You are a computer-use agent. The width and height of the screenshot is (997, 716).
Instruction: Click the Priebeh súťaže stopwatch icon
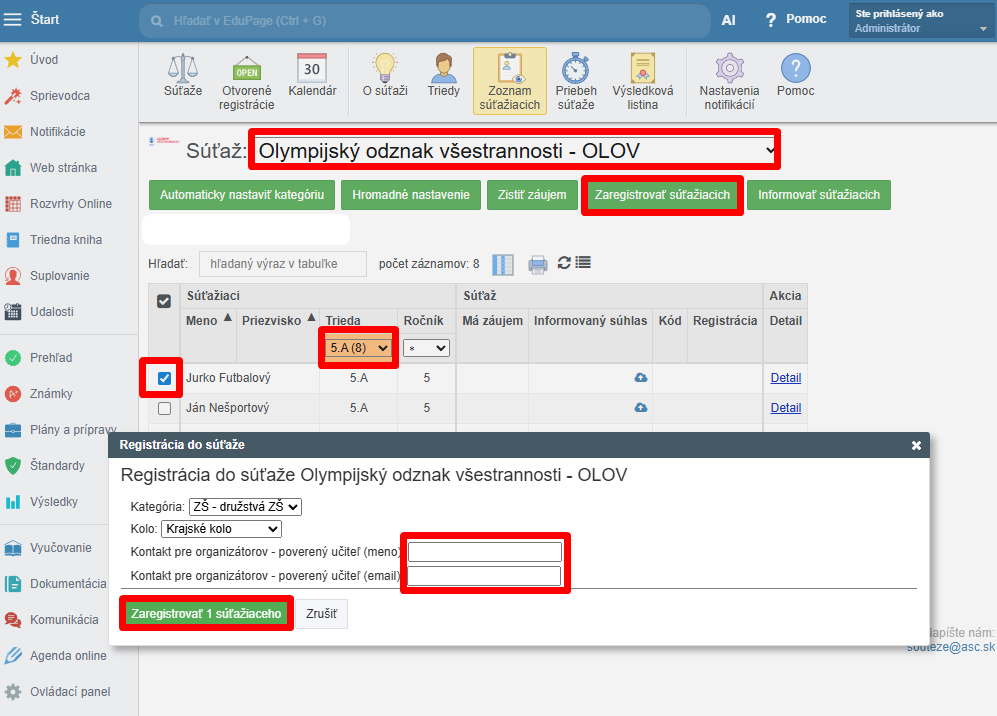[575, 68]
